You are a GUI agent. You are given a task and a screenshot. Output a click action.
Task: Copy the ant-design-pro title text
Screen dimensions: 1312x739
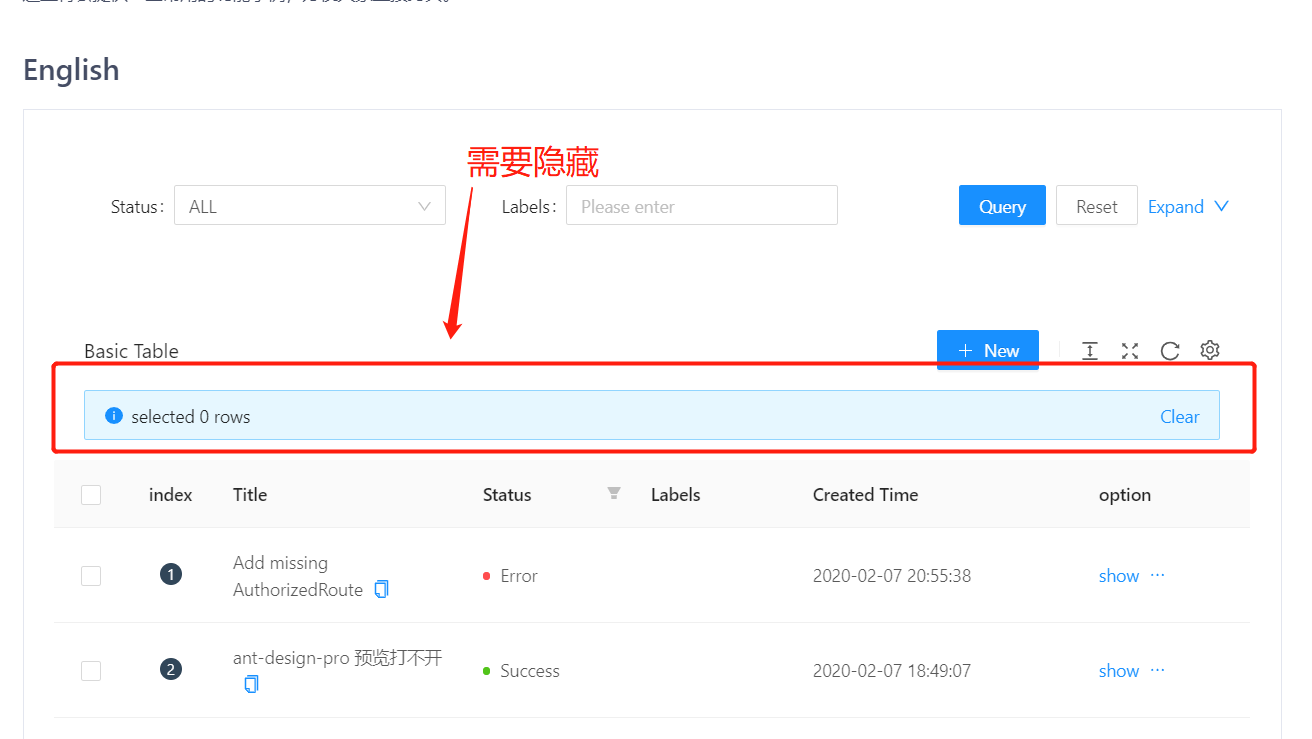point(250,684)
